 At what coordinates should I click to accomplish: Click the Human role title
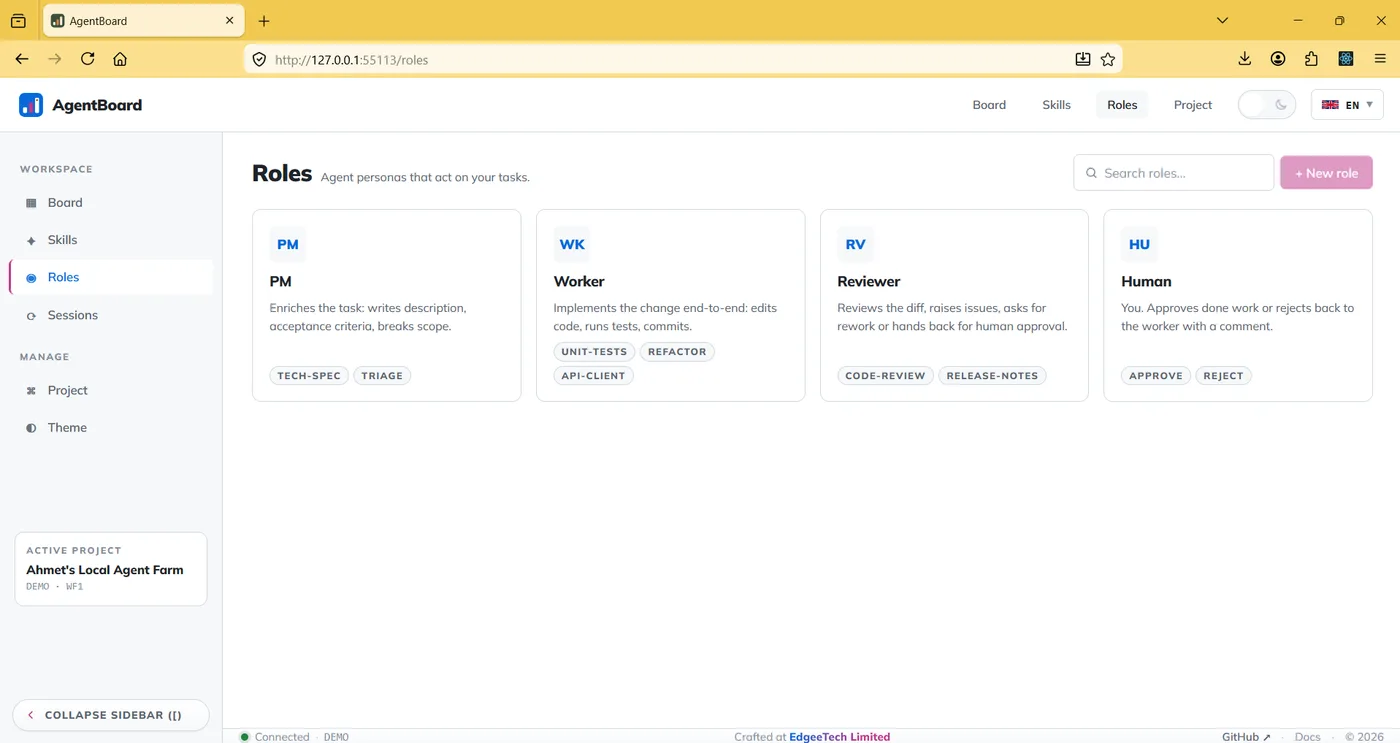coord(1146,282)
